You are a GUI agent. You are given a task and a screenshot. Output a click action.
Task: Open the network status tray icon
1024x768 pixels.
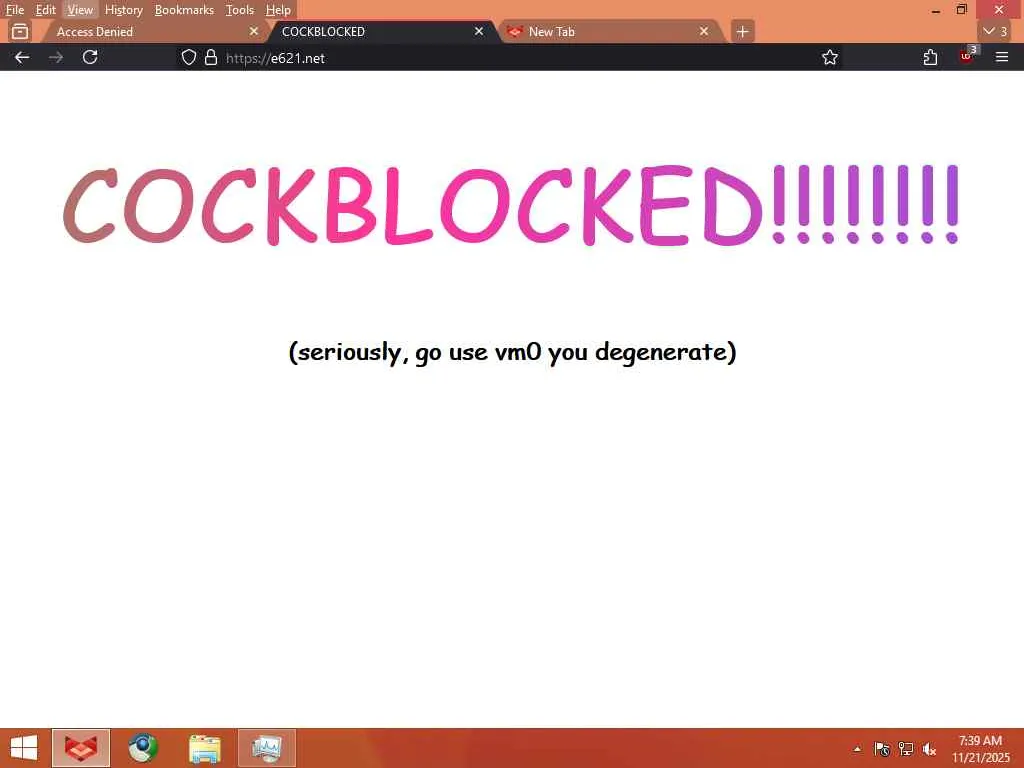coord(906,749)
